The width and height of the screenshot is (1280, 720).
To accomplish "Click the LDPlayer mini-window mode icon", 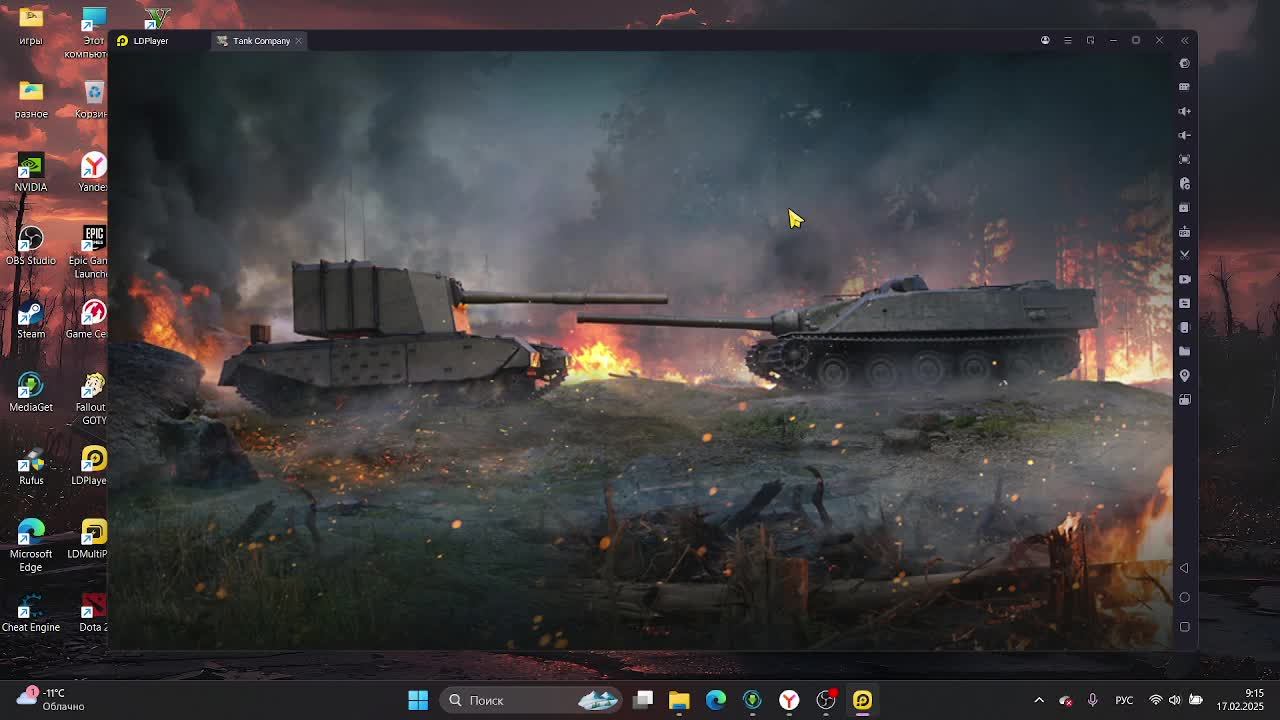I will (1090, 41).
